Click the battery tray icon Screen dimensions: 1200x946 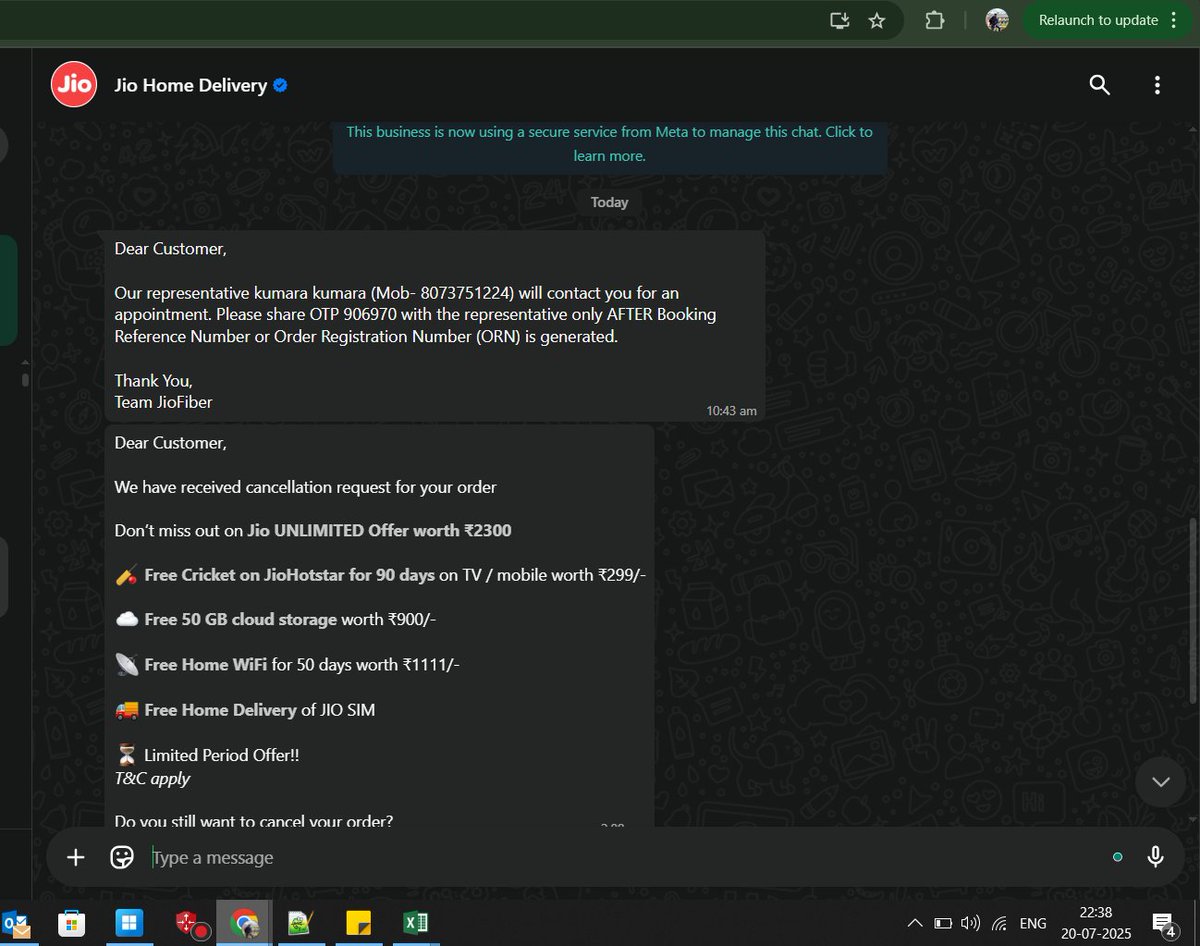(943, 923)
